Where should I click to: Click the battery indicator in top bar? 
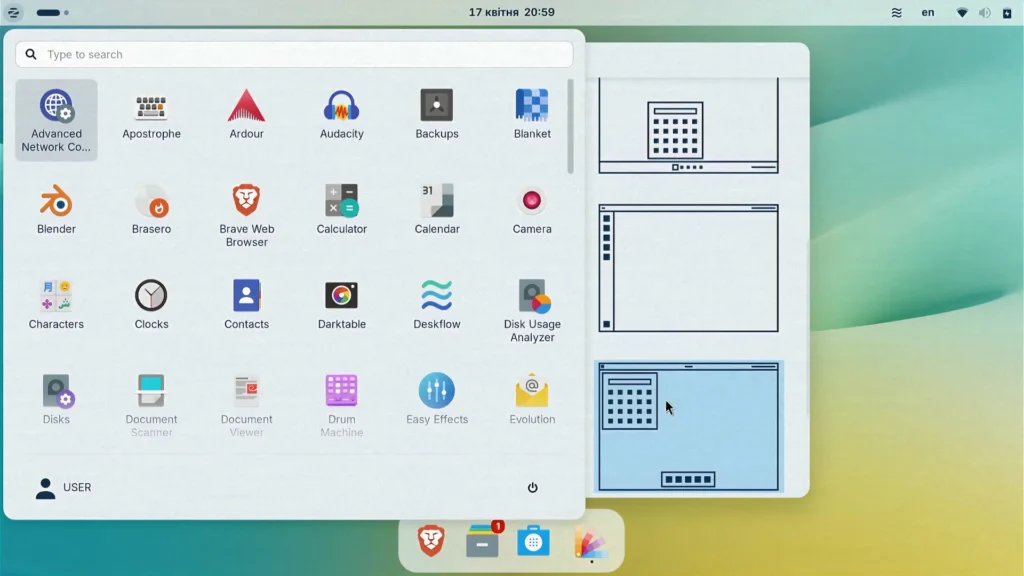[1007, 12]
